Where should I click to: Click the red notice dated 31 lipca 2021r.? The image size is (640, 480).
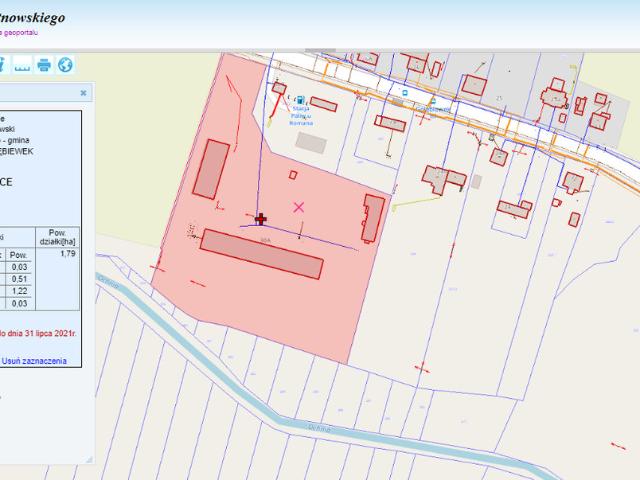pyautogui.click(x=42, y=331)
